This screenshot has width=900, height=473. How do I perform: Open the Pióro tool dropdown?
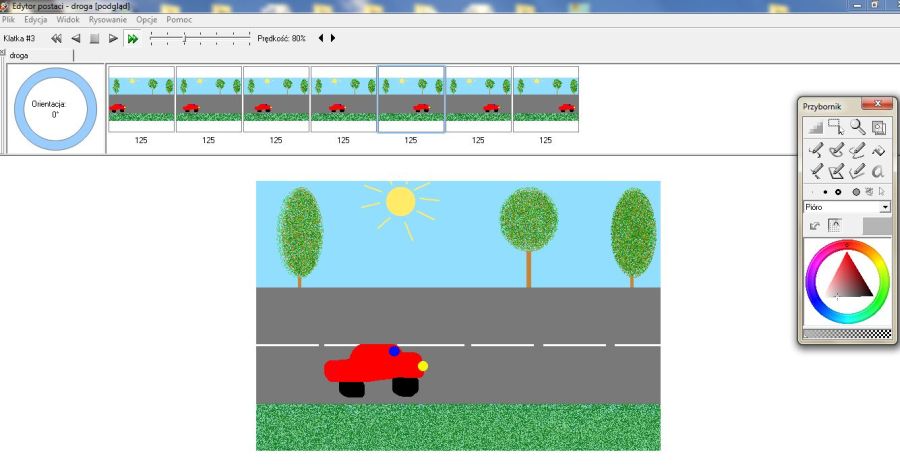point(884,207)
